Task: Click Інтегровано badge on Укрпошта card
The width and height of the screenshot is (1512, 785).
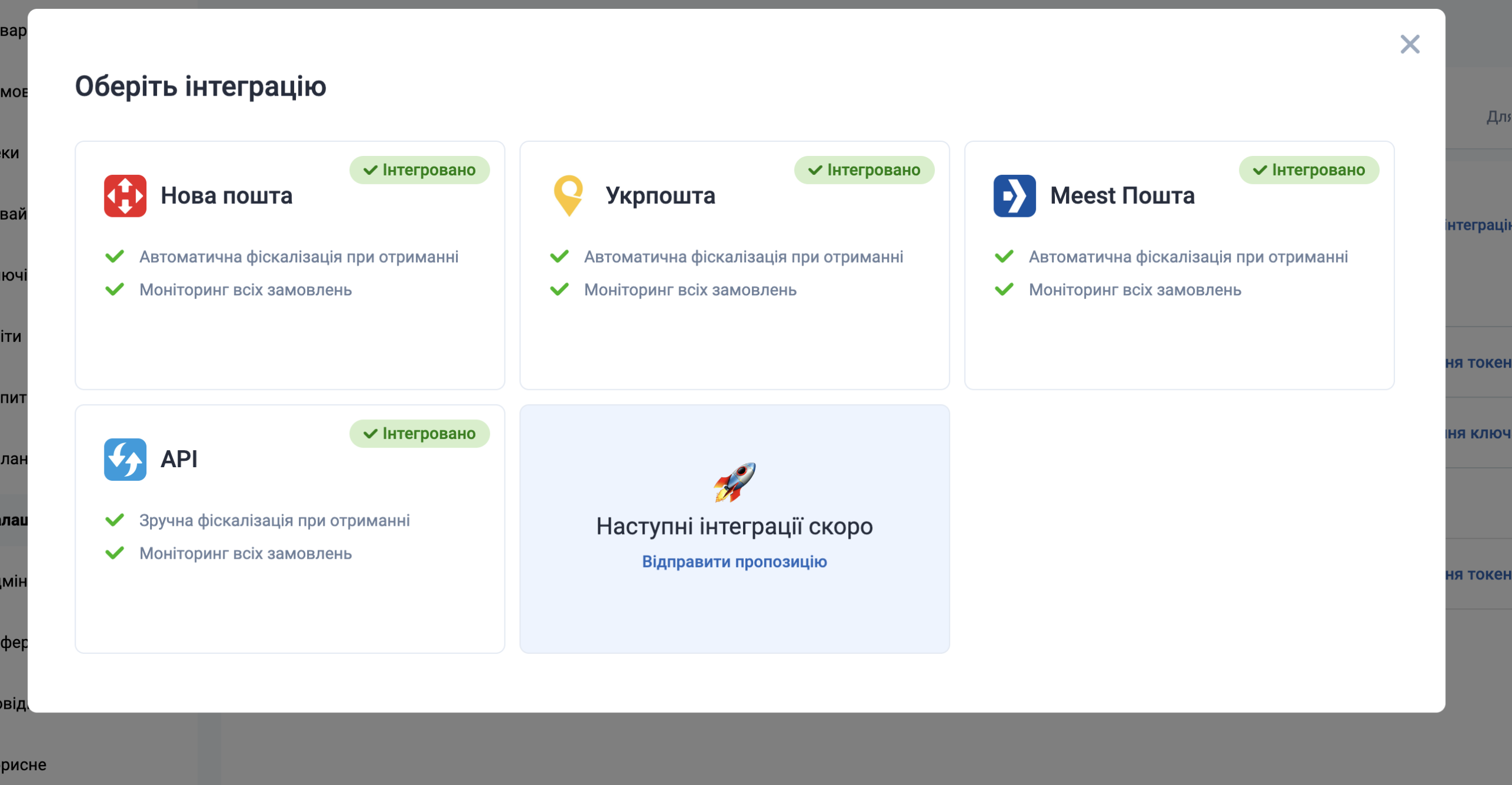Action: coord(864,170)
